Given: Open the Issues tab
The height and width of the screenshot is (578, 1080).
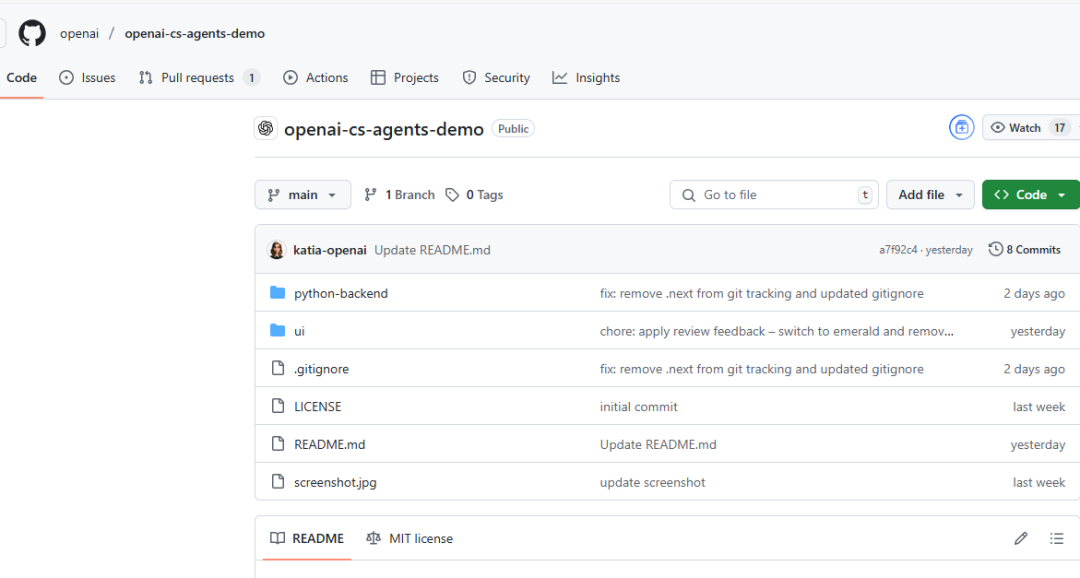Looking at the screenshot, I should [87, 78].
